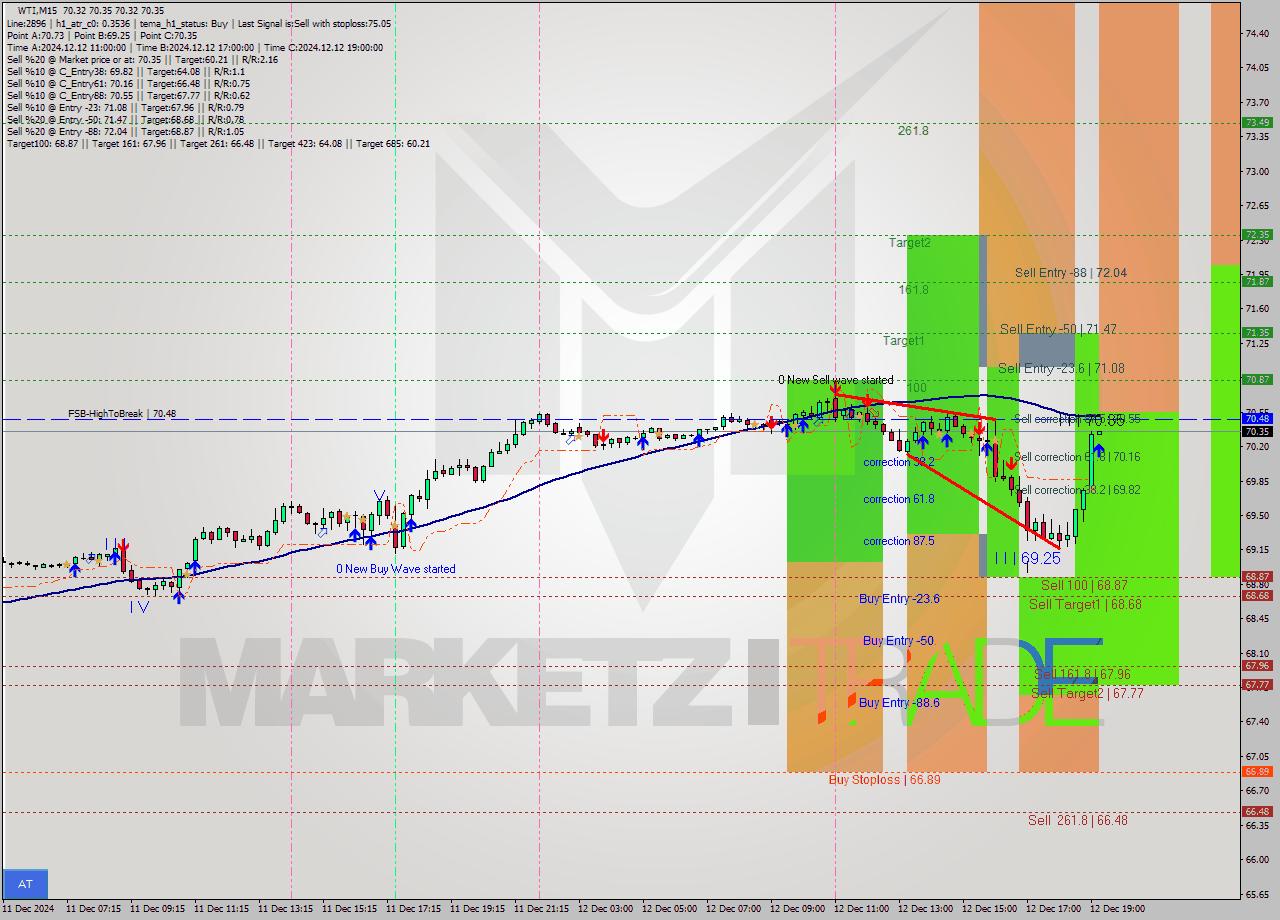The width and height of the screenshot is (1280, 920).
Task: Click the Buy Entry -88.6 label
Action: click(899, 703)
